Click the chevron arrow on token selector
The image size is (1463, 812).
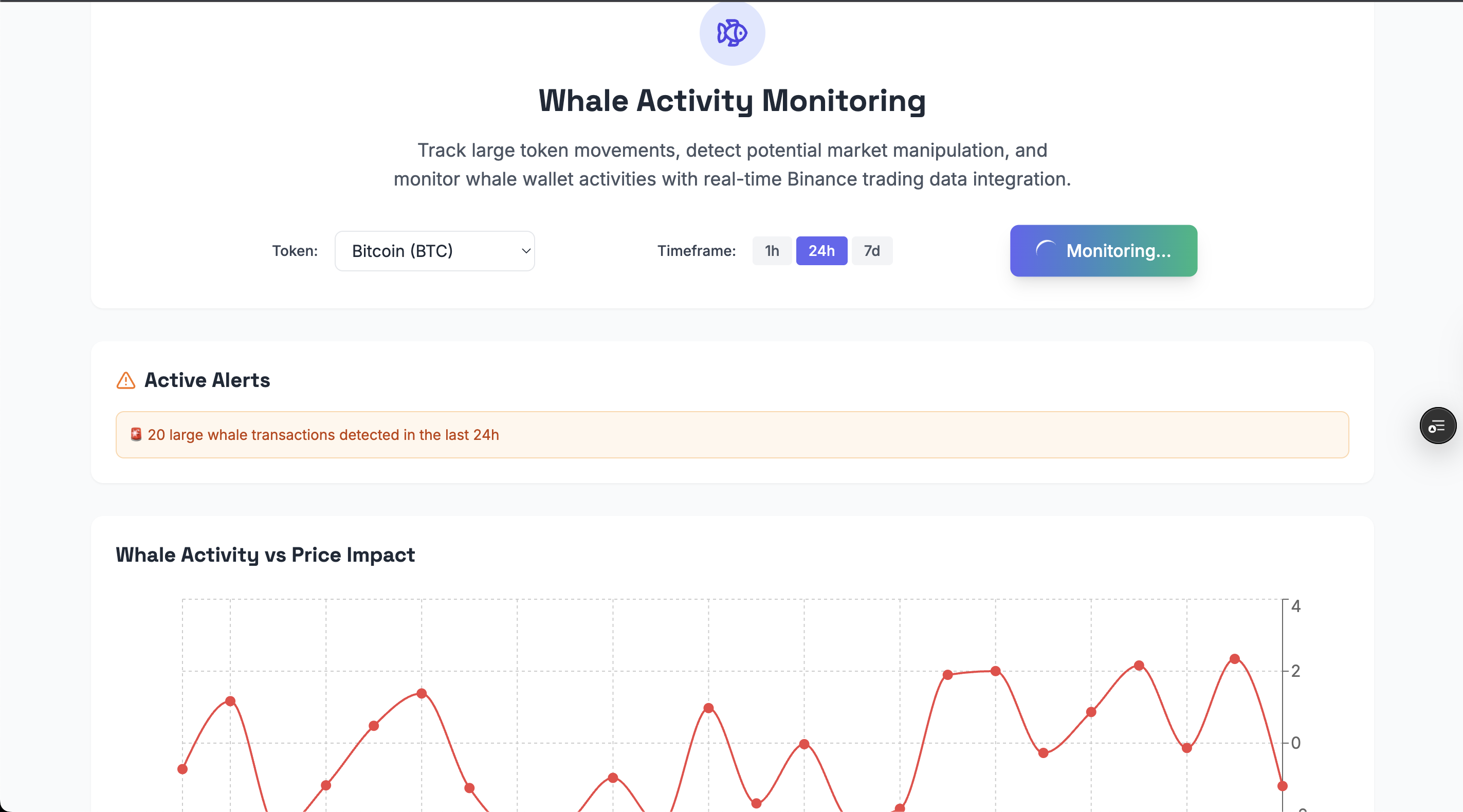526,250
